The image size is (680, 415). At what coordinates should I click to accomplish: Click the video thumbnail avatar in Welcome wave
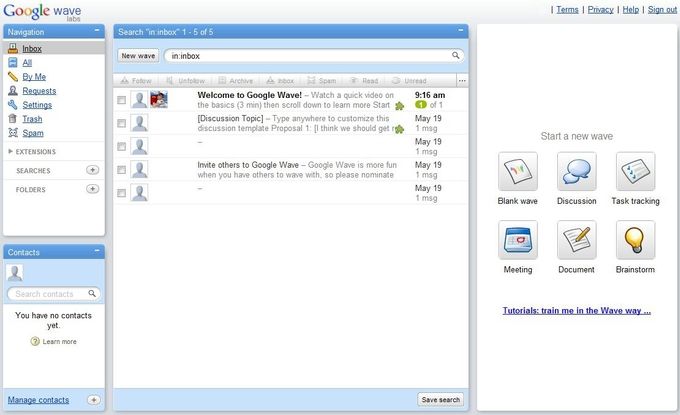point(159,100)
